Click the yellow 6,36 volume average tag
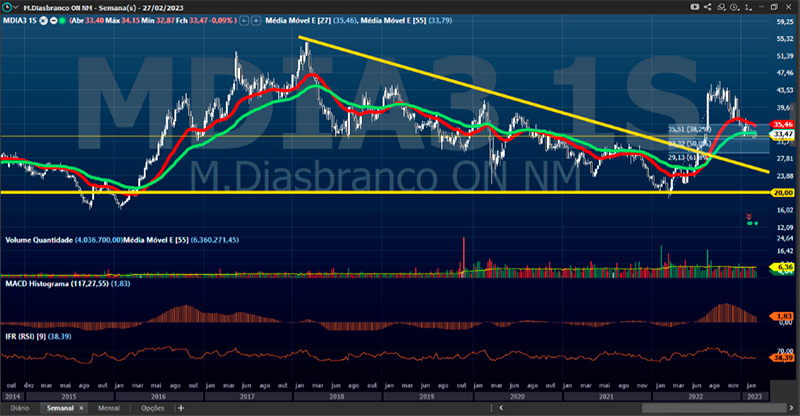This screenshot has width=800, height=416. tap(783, 266)
